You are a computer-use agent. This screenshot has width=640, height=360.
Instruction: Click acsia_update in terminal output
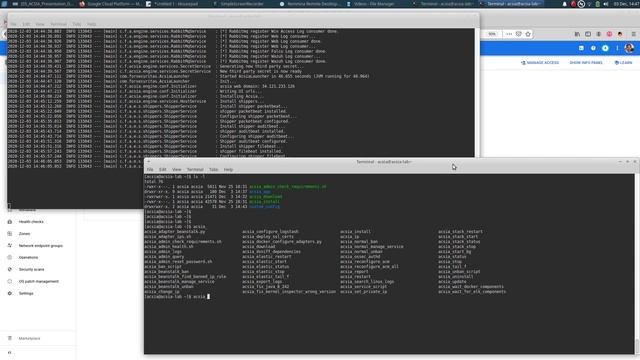pos(452,282)
